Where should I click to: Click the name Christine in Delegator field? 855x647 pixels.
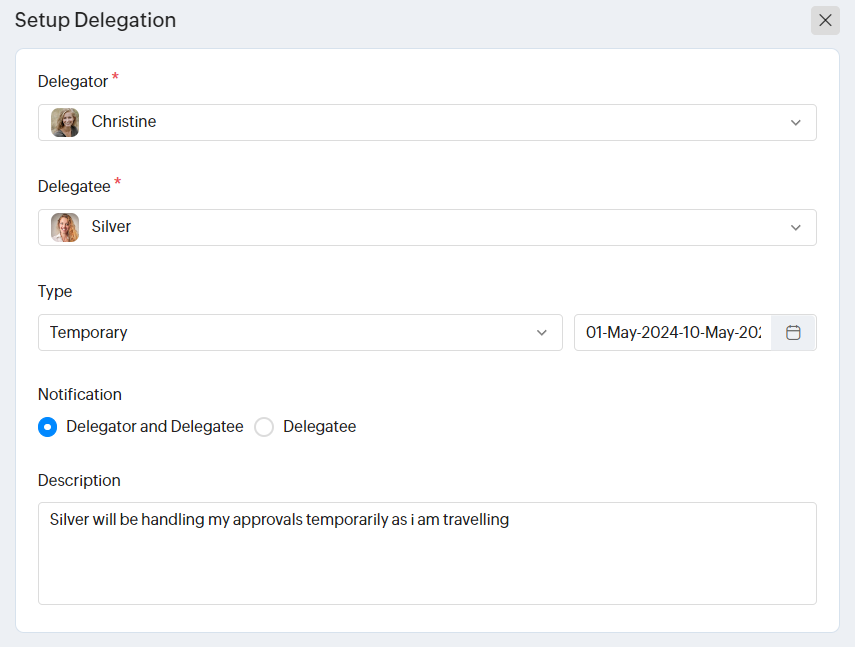pyautogui.click(x=124, y=122)
